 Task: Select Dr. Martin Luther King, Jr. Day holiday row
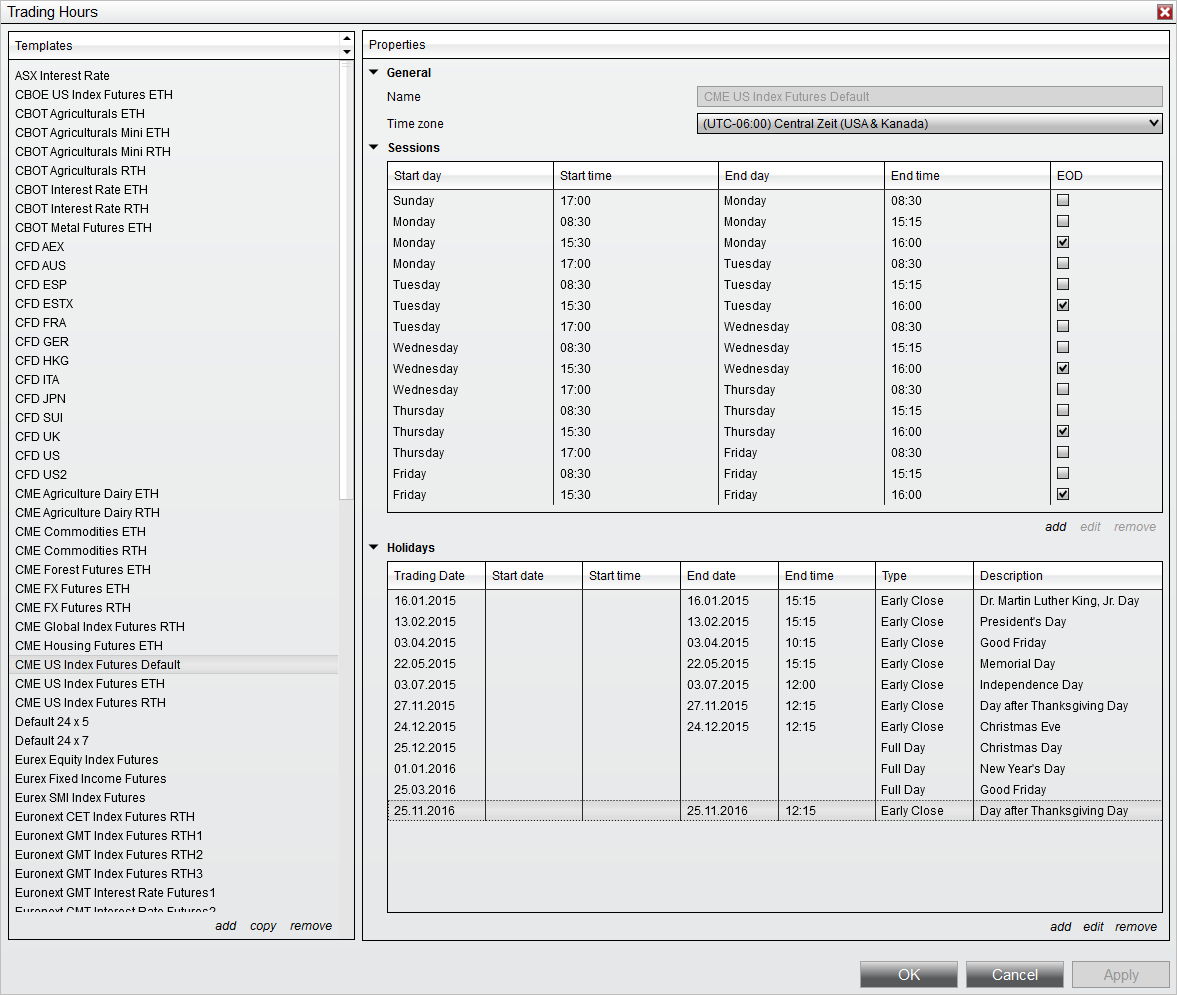pyautogui.click(x=775, y=600)
